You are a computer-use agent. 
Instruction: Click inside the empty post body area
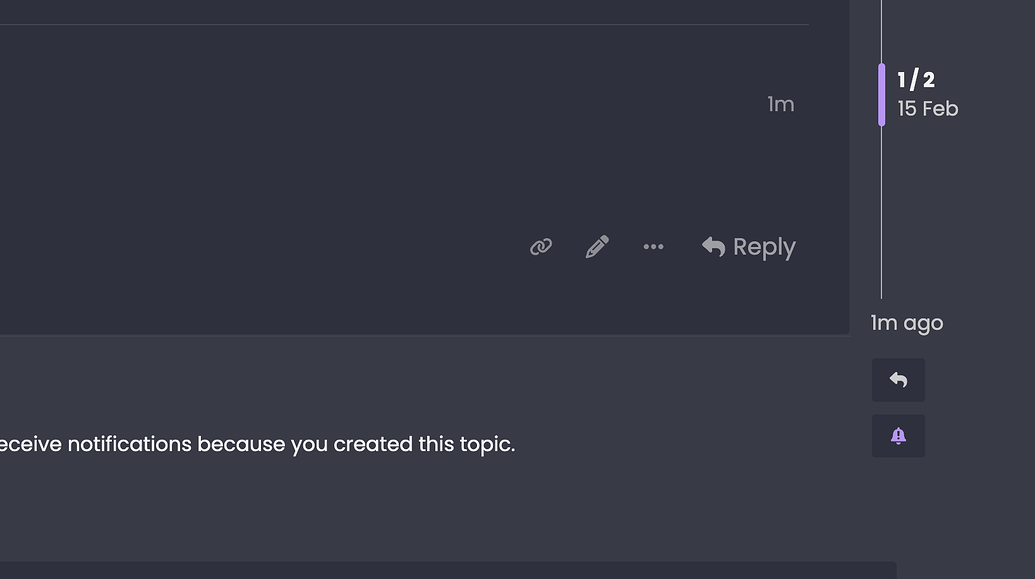pyautogui.click(x=350, y=150)
